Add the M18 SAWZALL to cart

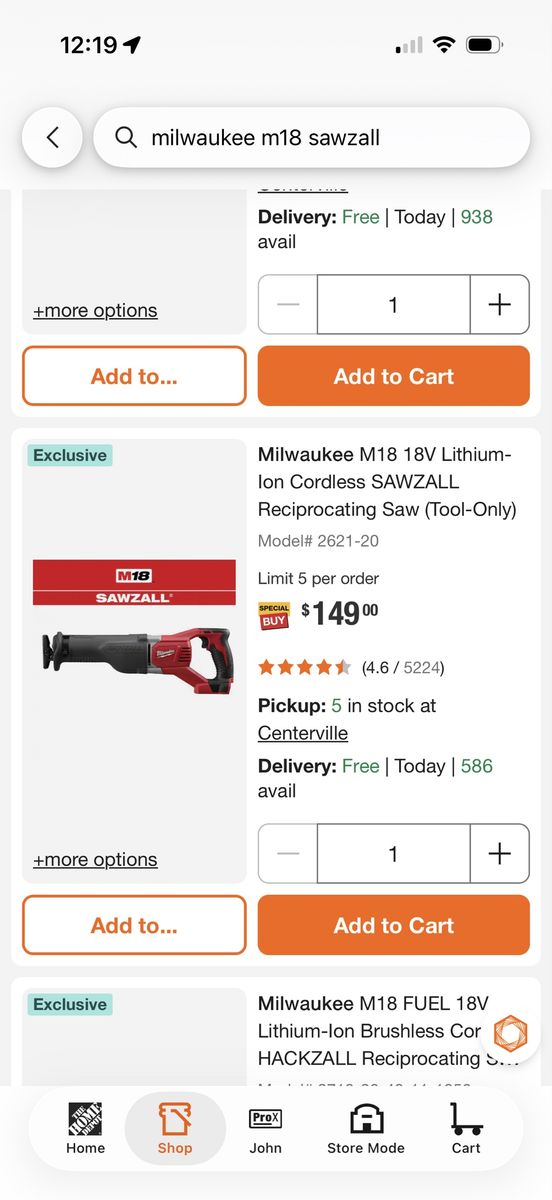pyautogui.click(x=394, y=925)
